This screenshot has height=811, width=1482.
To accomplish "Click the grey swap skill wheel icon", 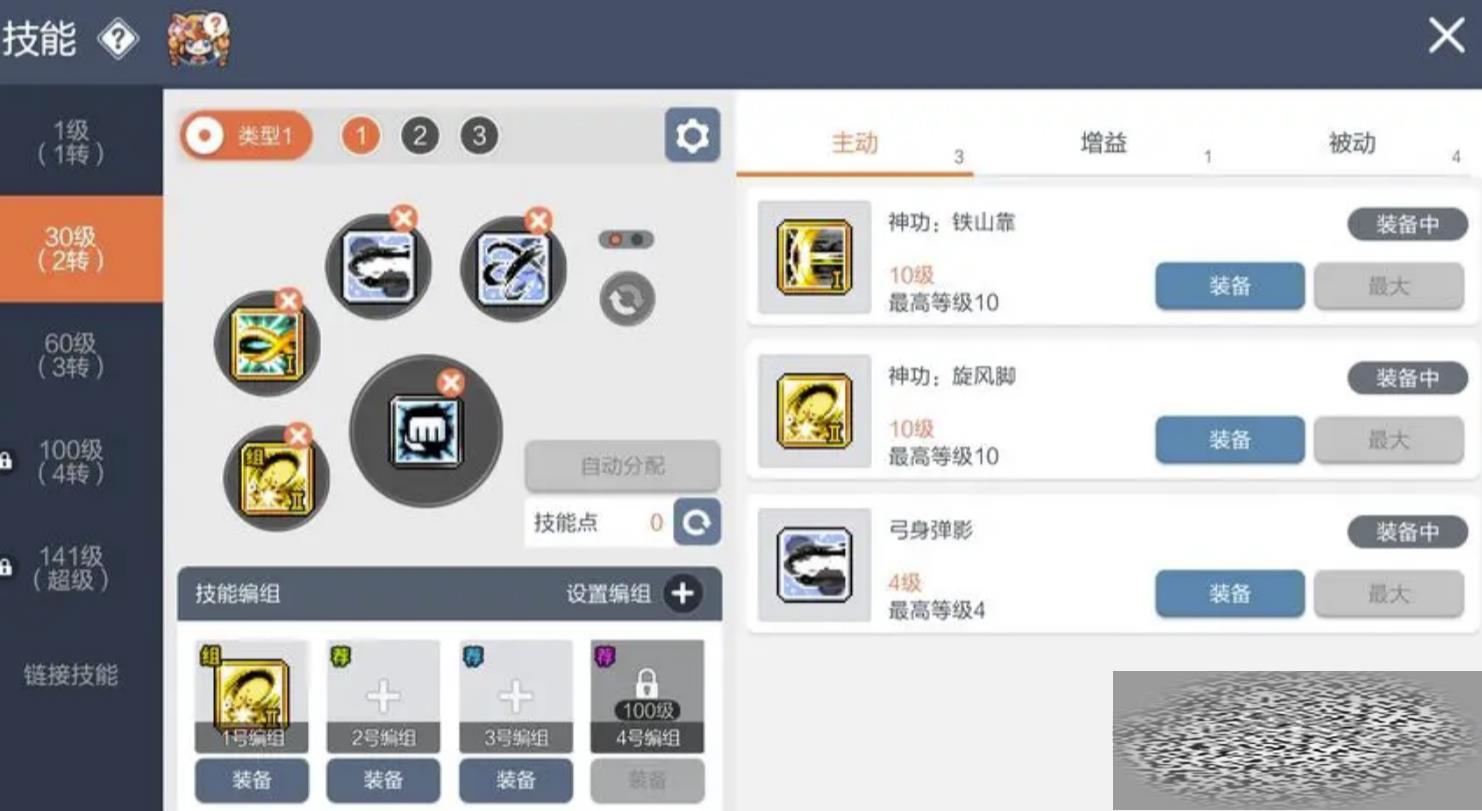I will click(627, 298).
